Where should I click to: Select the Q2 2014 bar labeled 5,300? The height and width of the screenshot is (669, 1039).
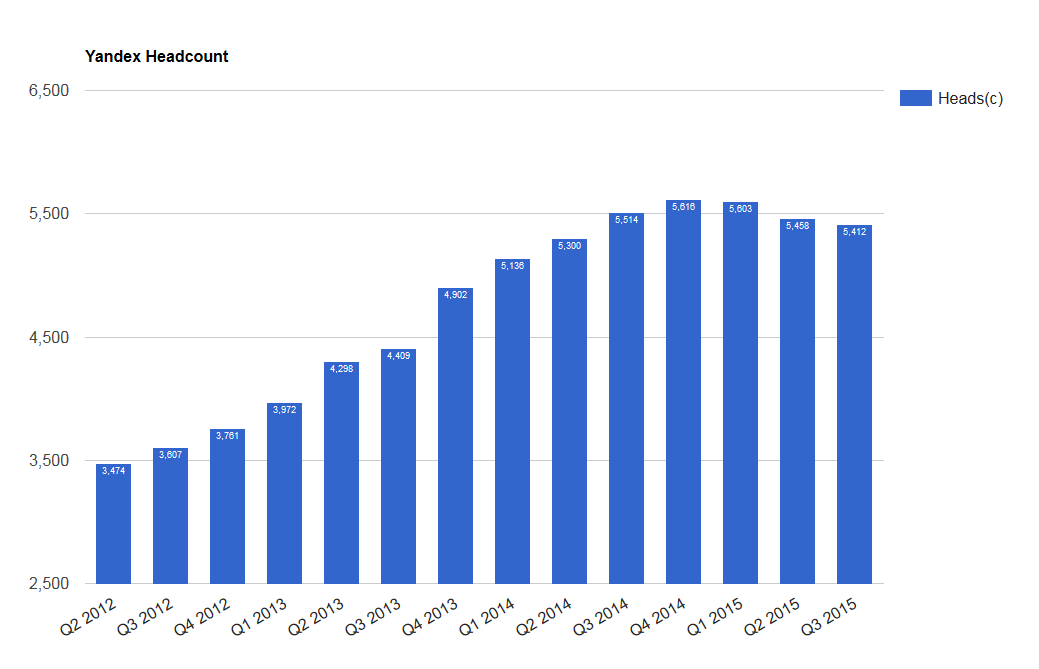click(x=569, y=411)
